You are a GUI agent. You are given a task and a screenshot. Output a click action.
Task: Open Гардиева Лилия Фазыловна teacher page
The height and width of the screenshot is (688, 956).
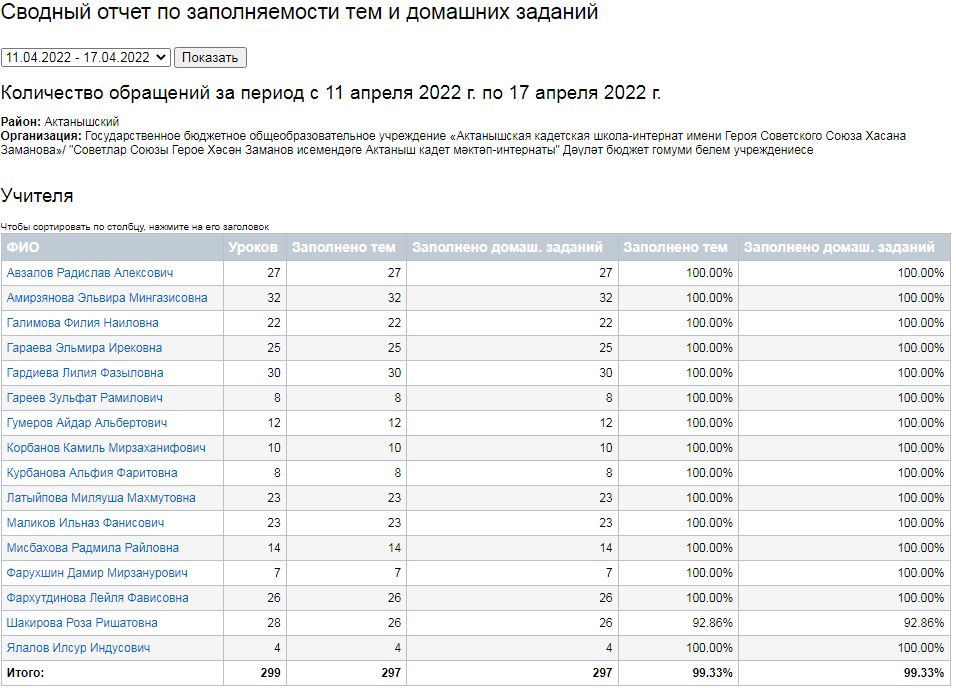pyautogui.click(x=85, y=373)
